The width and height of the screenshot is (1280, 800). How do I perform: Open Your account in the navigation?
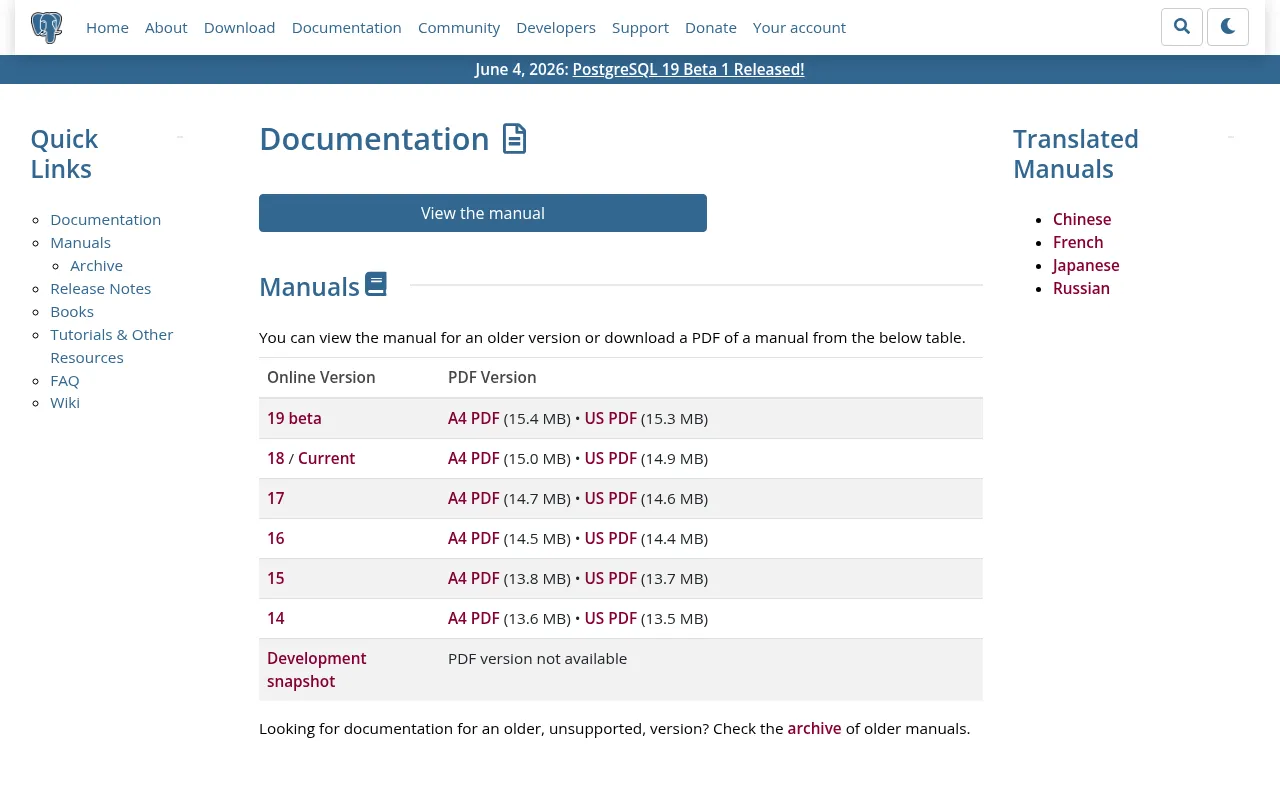799,28
